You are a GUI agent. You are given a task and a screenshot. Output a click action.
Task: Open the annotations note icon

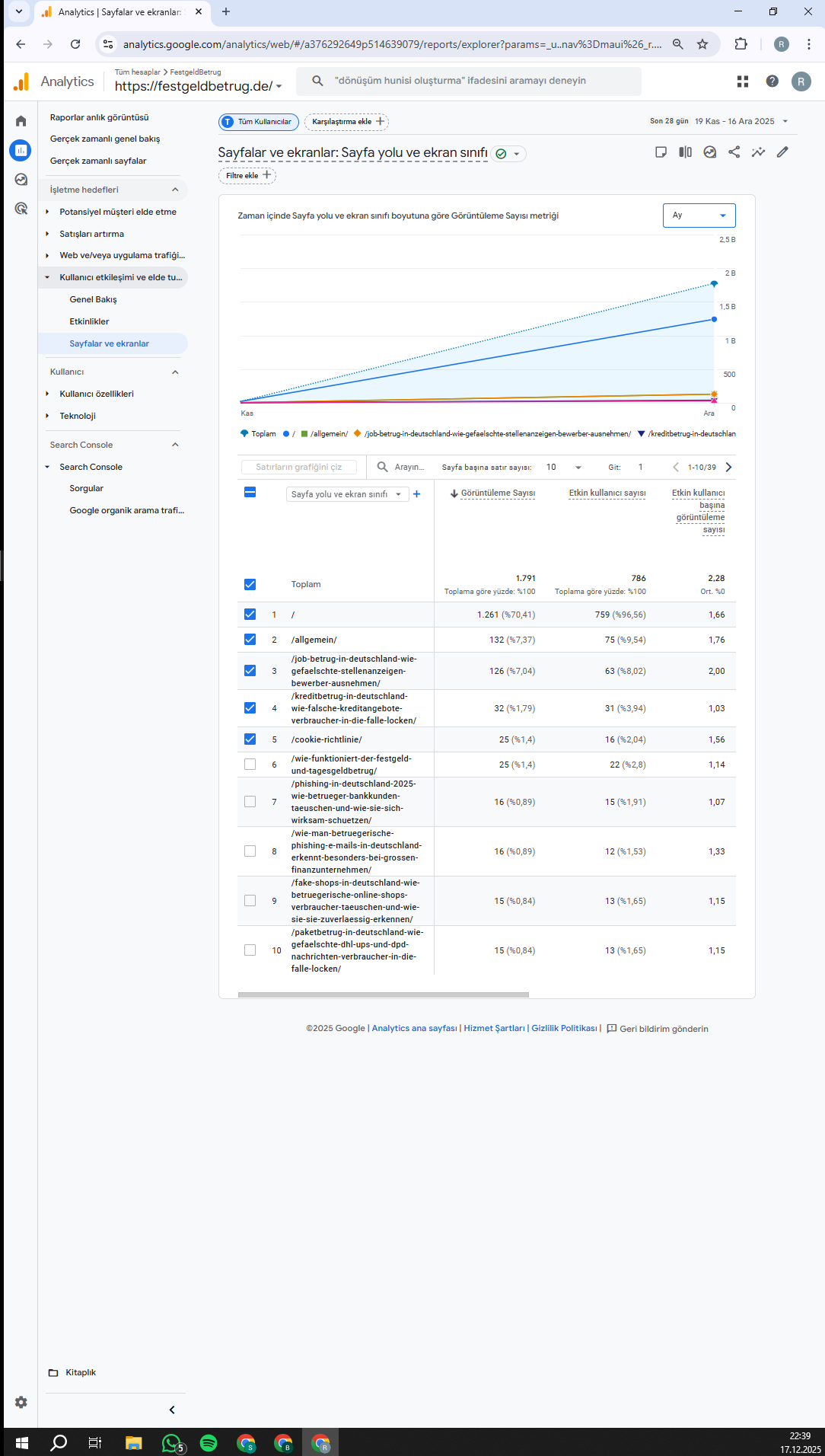click(661, 152)
